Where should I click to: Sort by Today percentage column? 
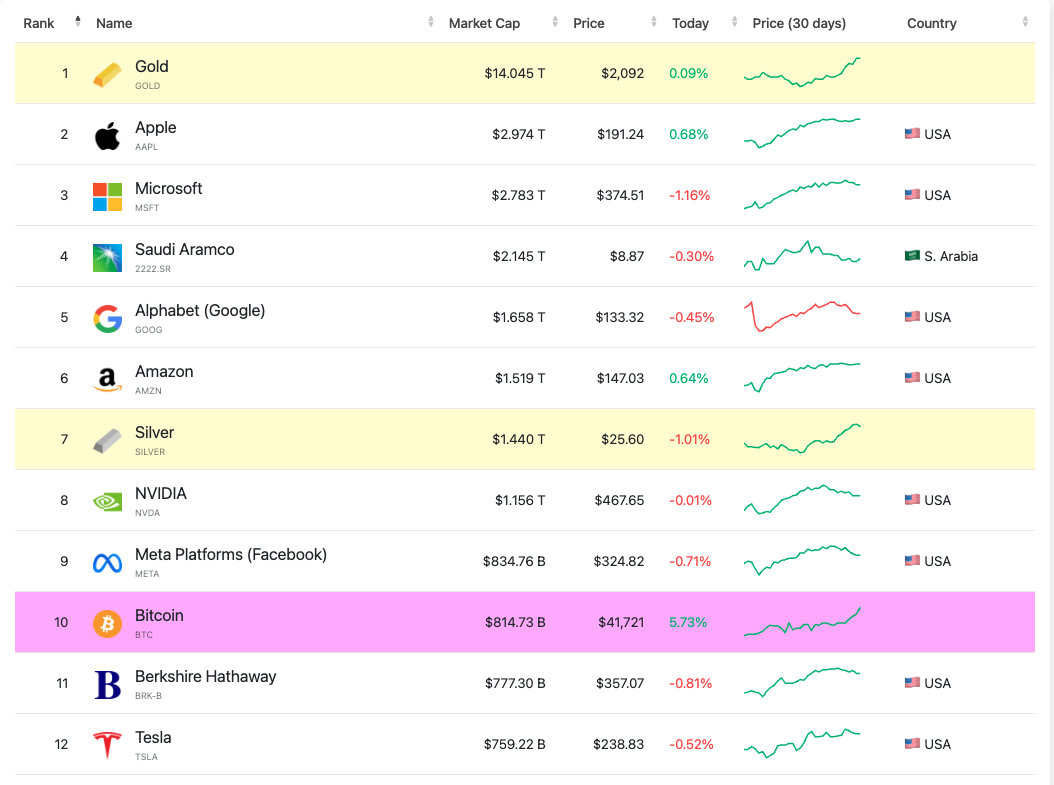[x=690, y=23]
